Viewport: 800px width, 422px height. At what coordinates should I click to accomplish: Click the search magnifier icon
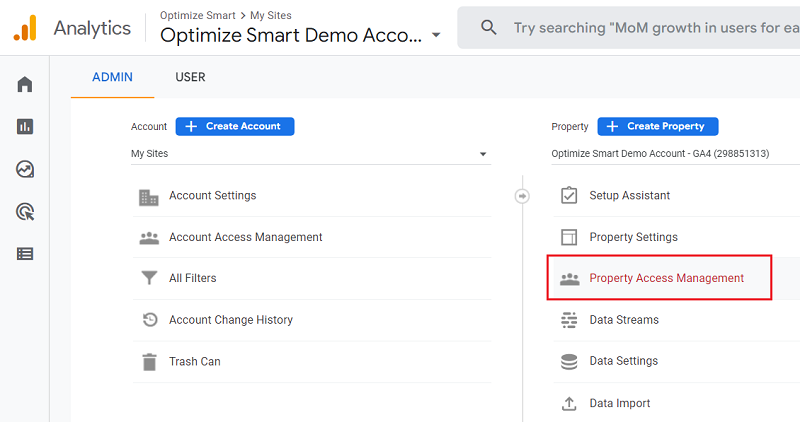point(488,28)
